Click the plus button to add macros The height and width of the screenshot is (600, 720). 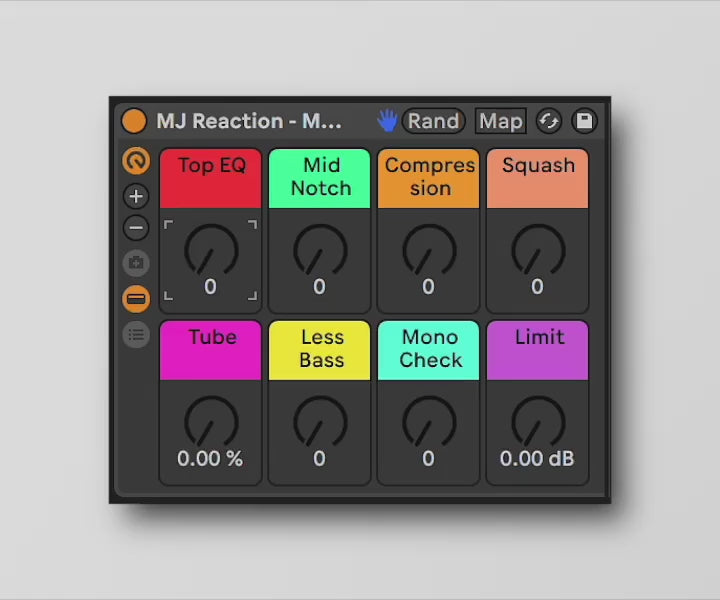(x=136, y=196)
